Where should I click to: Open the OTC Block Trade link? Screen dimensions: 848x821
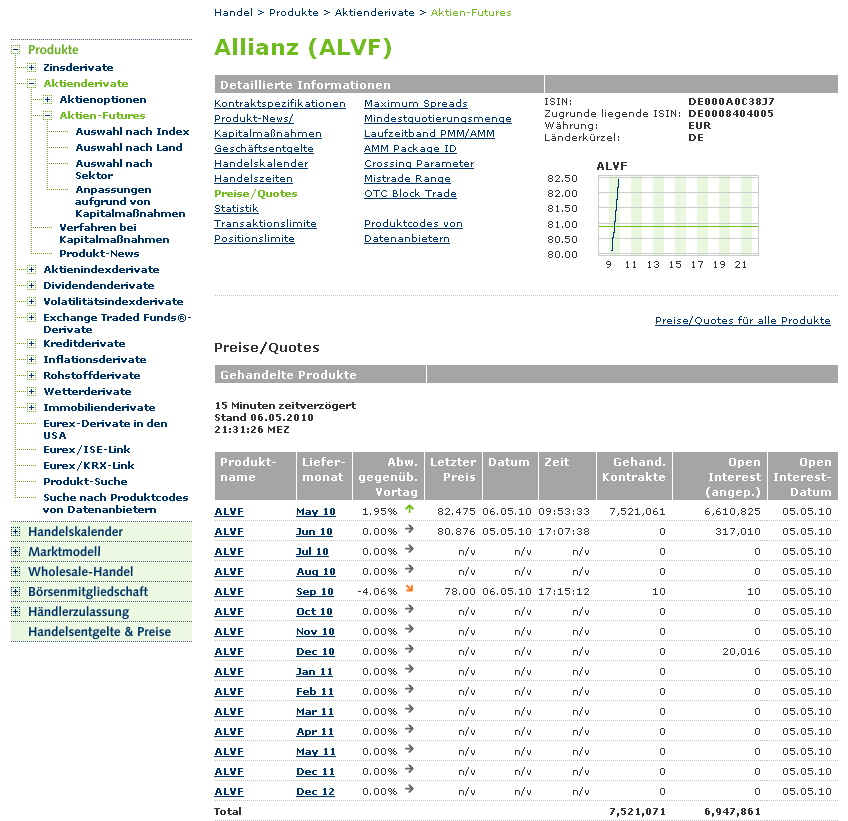[x=410, y=194]
